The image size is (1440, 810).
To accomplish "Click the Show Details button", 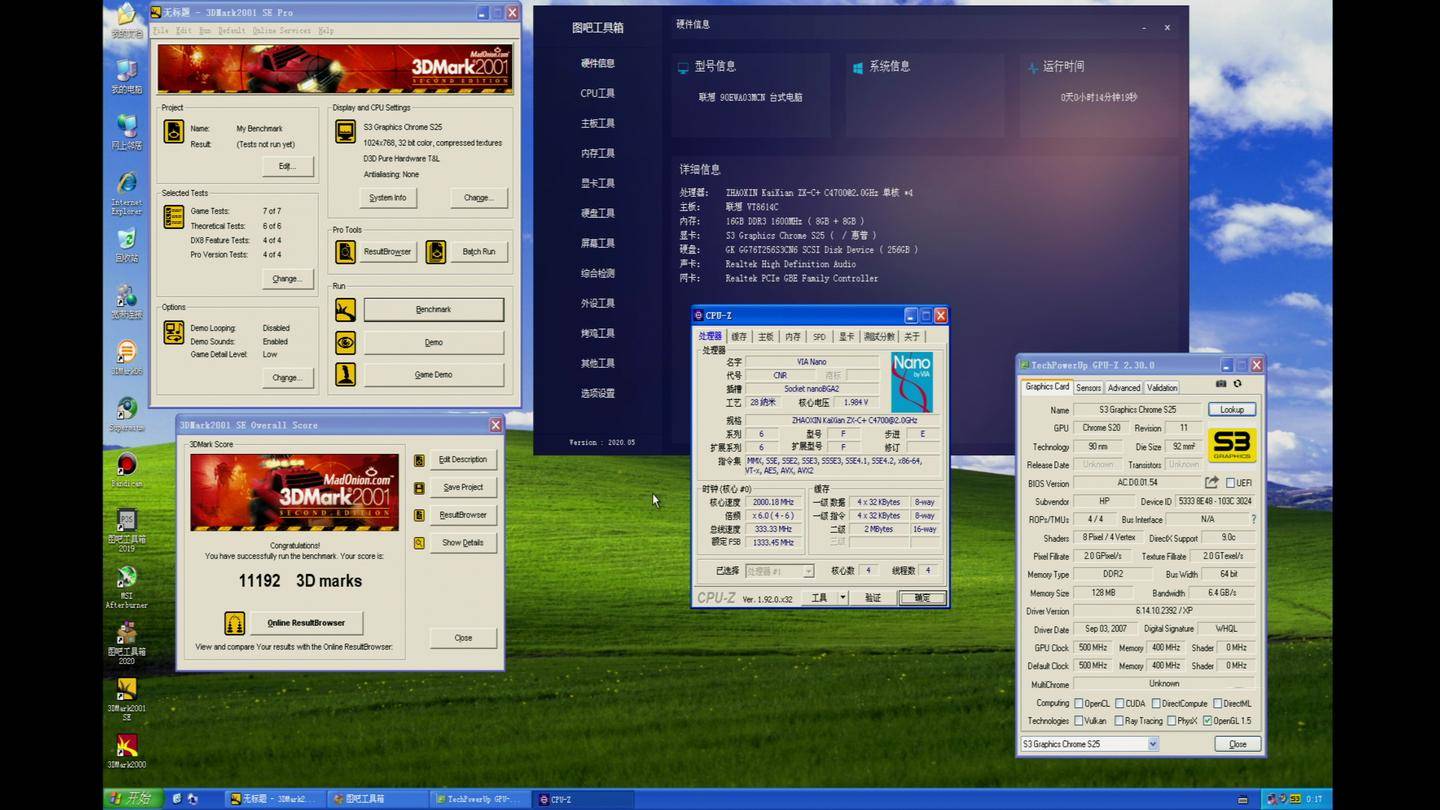I will coord(463,543).
